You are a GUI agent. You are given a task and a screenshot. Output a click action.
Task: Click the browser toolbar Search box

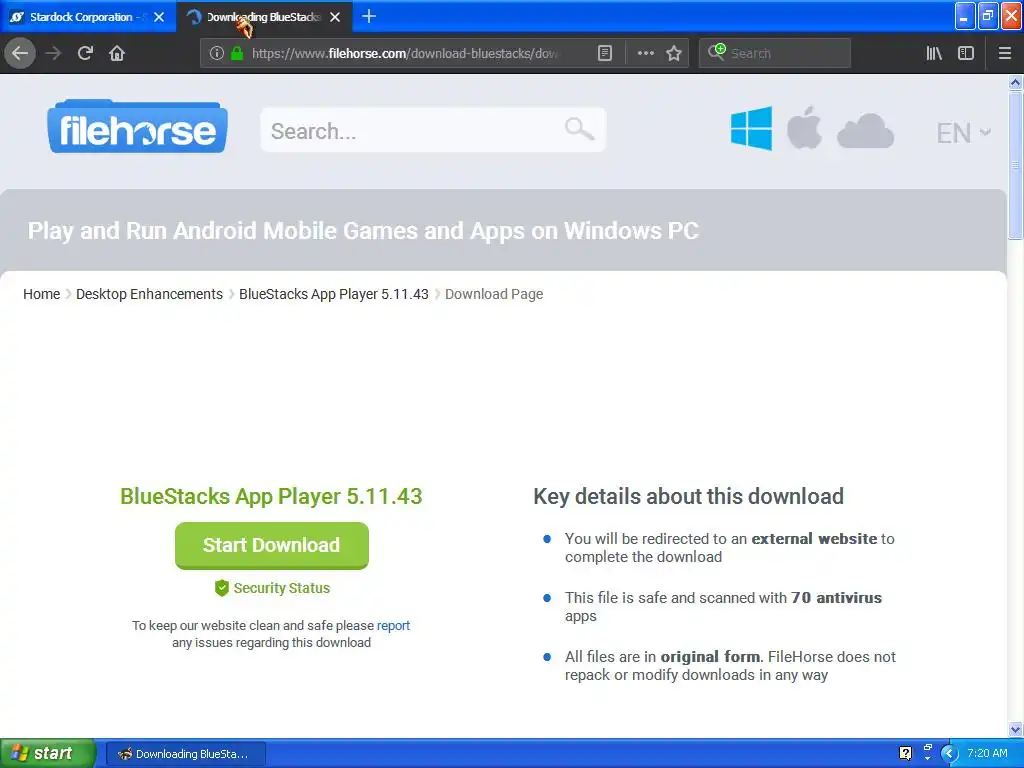[x=775, y=53]
